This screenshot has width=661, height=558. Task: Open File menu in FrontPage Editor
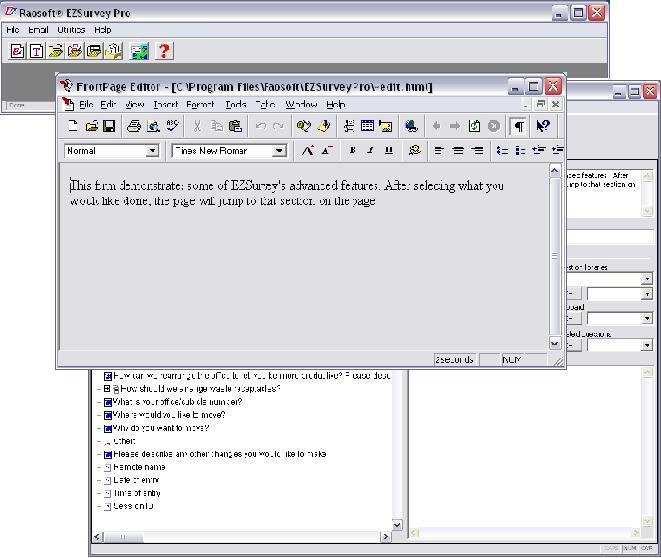click(x=86, y=104)
